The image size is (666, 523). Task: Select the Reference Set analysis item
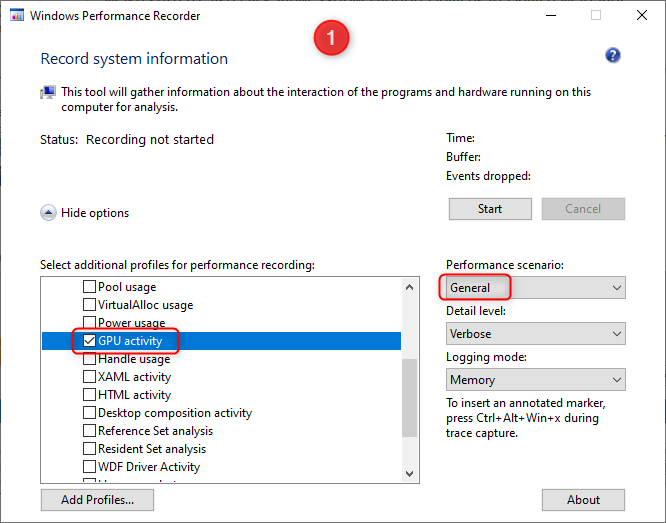point(155,431)
